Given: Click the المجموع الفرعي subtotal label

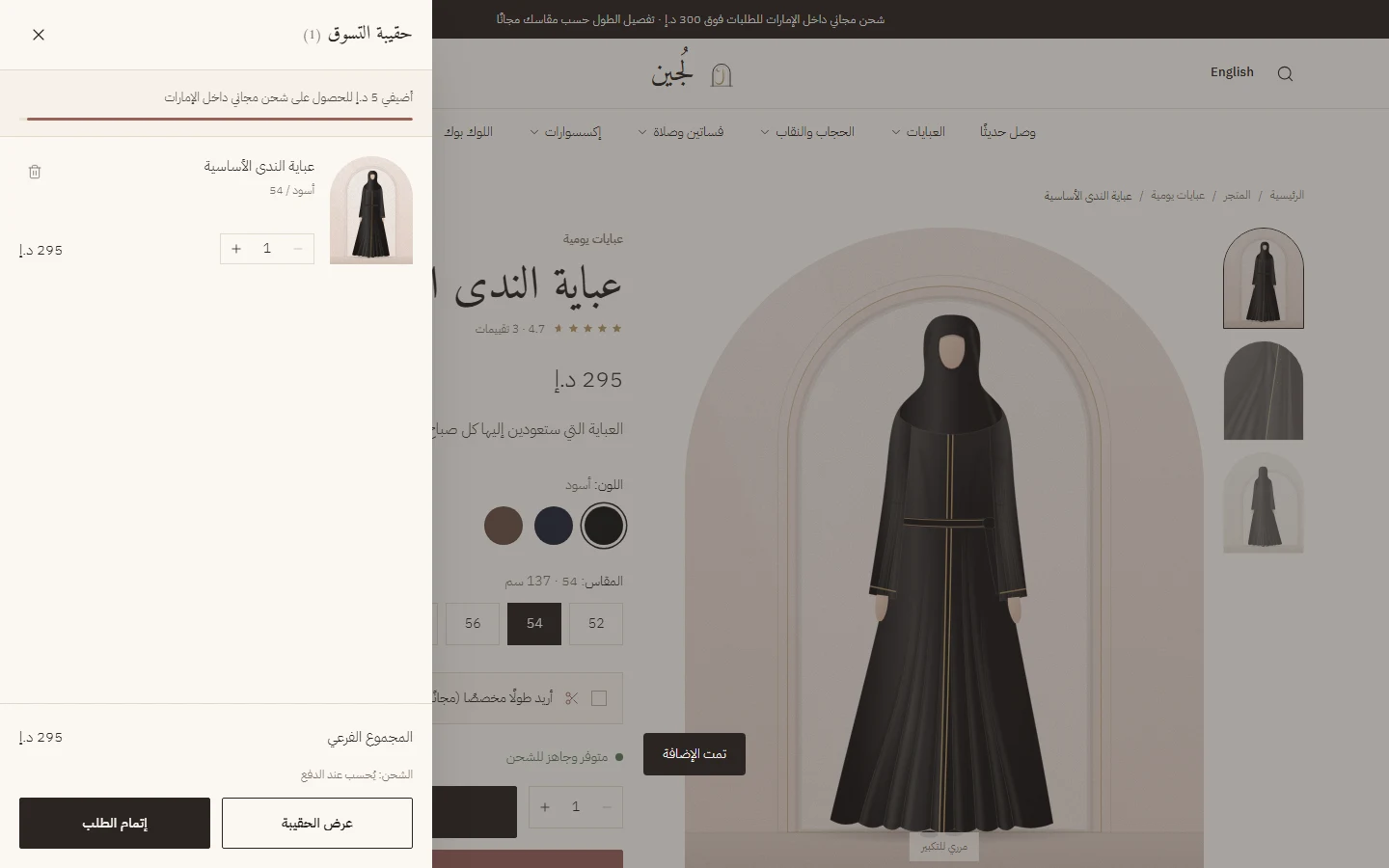Looking at the screenshot, I should click(x=369, y=738).
